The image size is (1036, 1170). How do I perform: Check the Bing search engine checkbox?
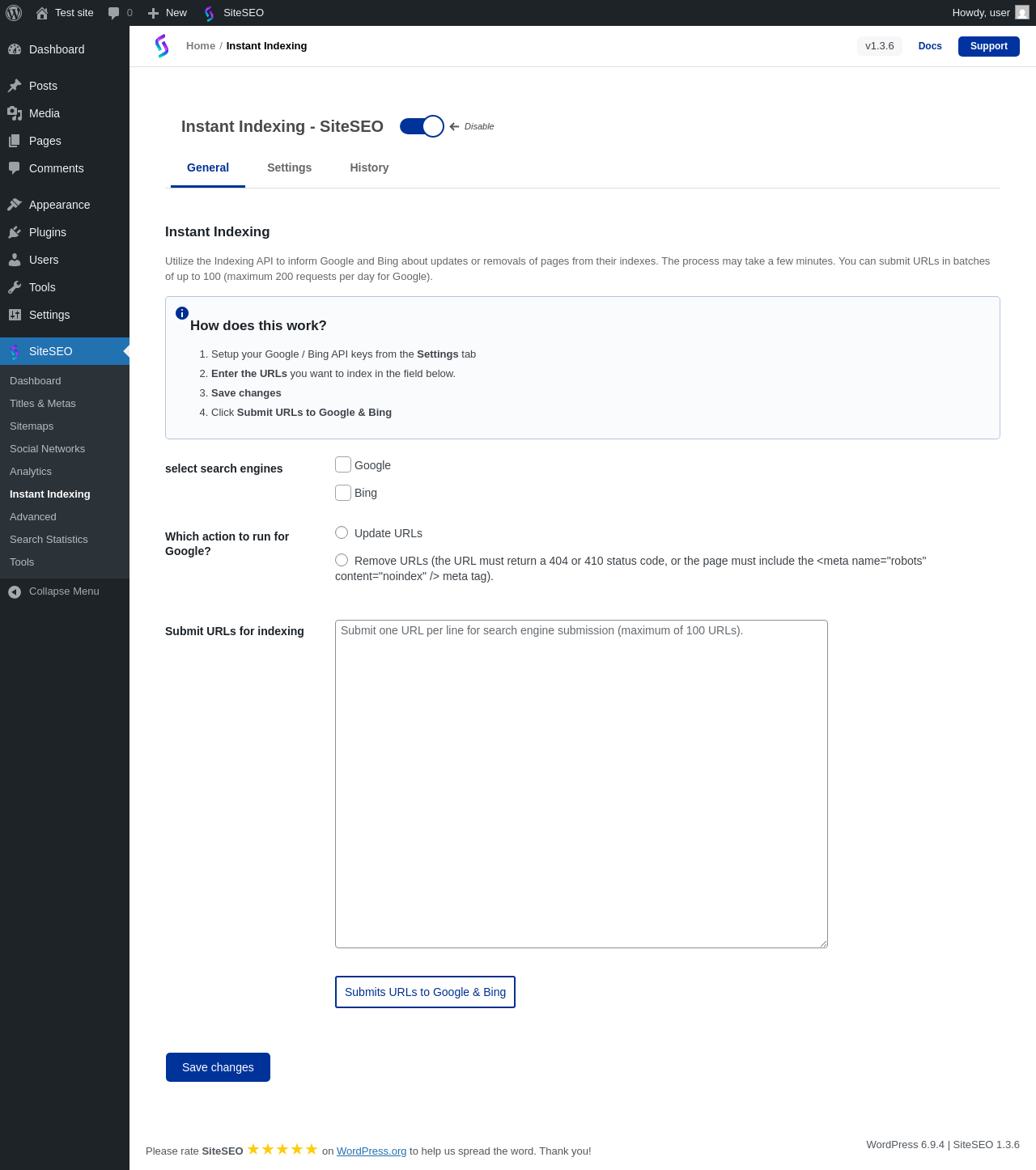coord(343,492)
